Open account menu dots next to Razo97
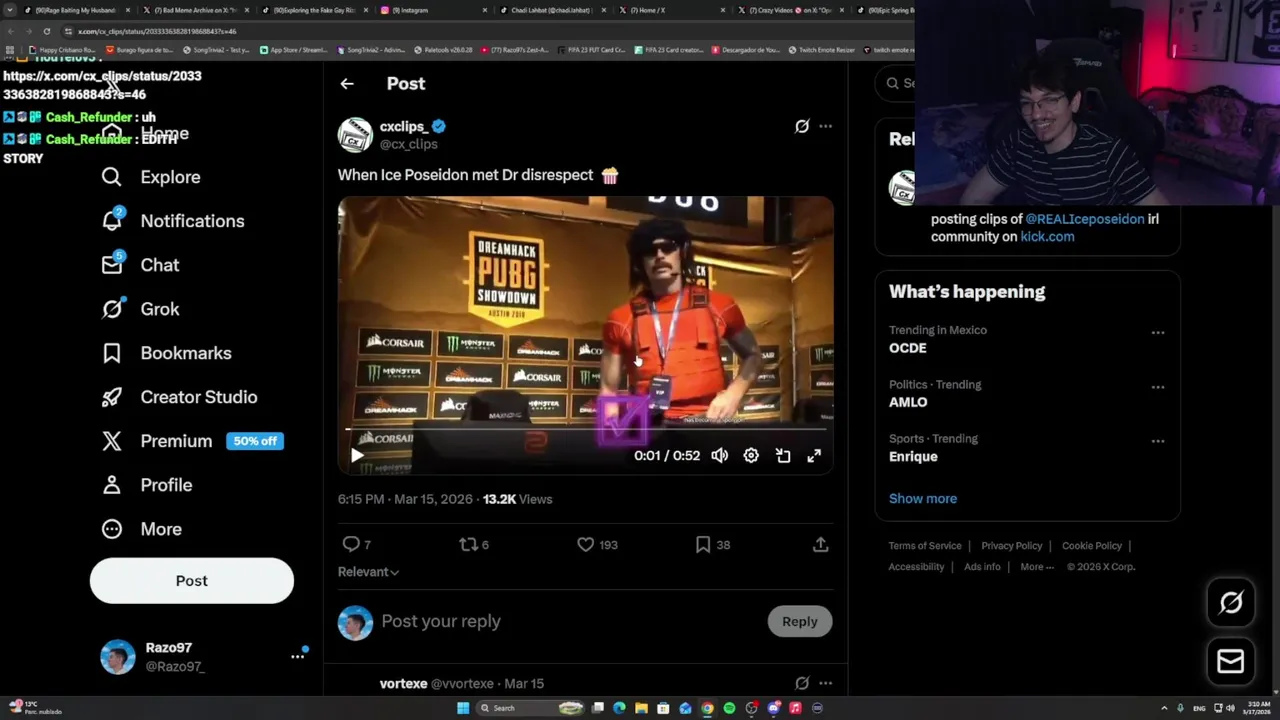This screenshot has width=1280, height=720. coord(298,656)
